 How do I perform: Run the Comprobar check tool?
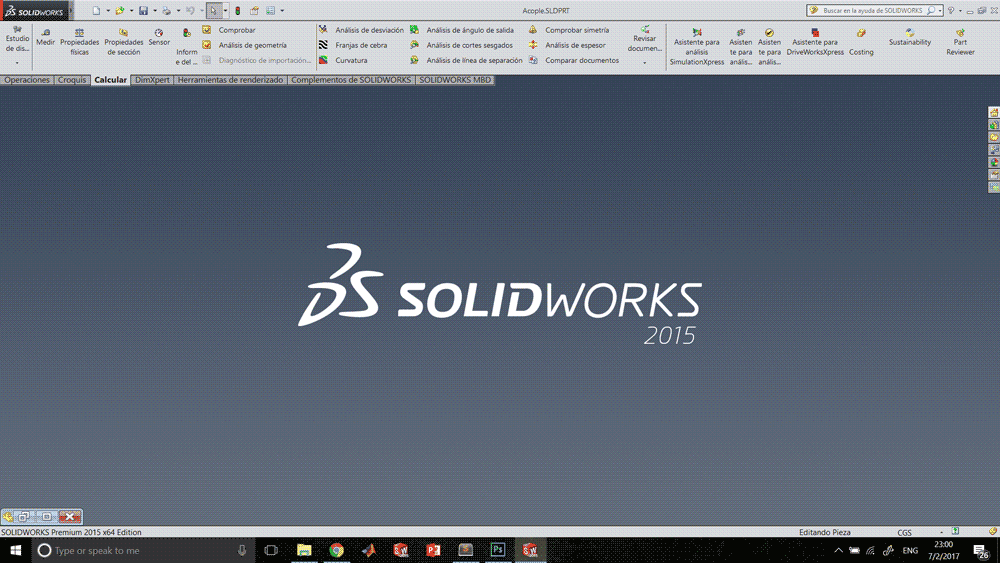229,30
